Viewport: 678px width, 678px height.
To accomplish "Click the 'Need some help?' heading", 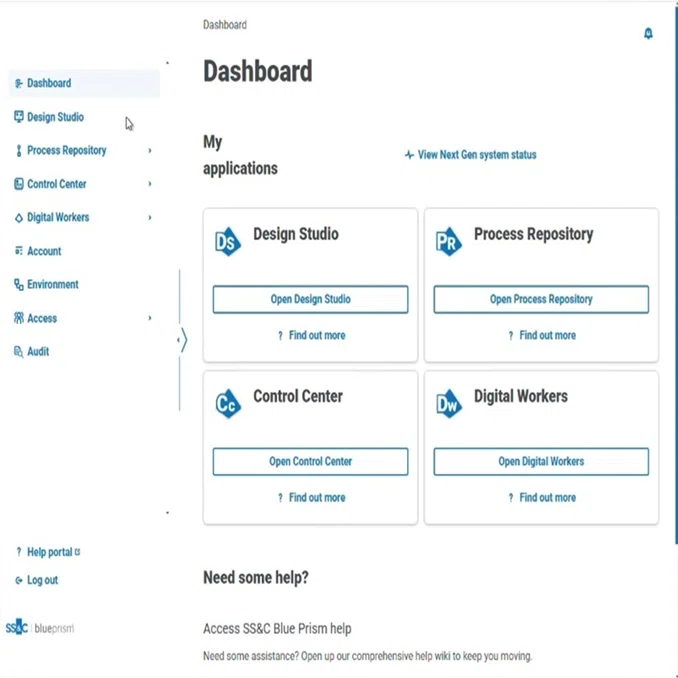I will 256,578.
